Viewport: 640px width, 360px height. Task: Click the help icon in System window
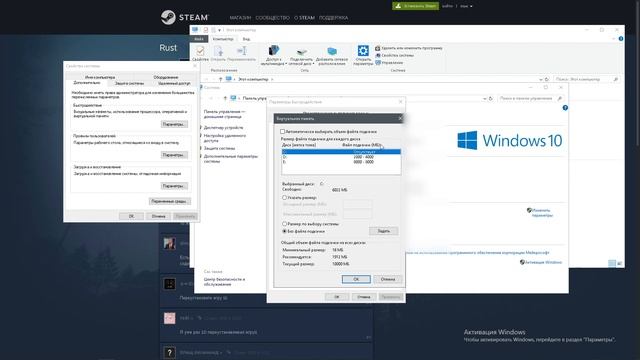565,108
